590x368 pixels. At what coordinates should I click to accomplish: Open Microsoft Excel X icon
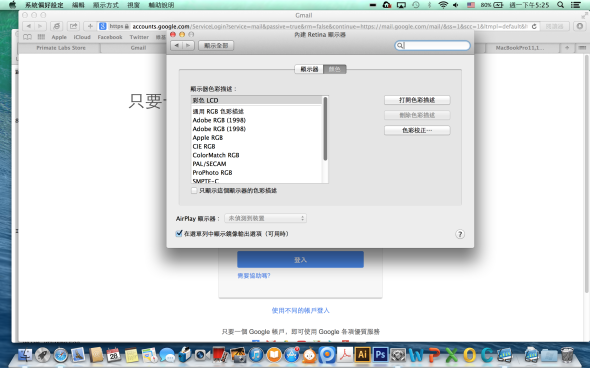pos(452,355)
